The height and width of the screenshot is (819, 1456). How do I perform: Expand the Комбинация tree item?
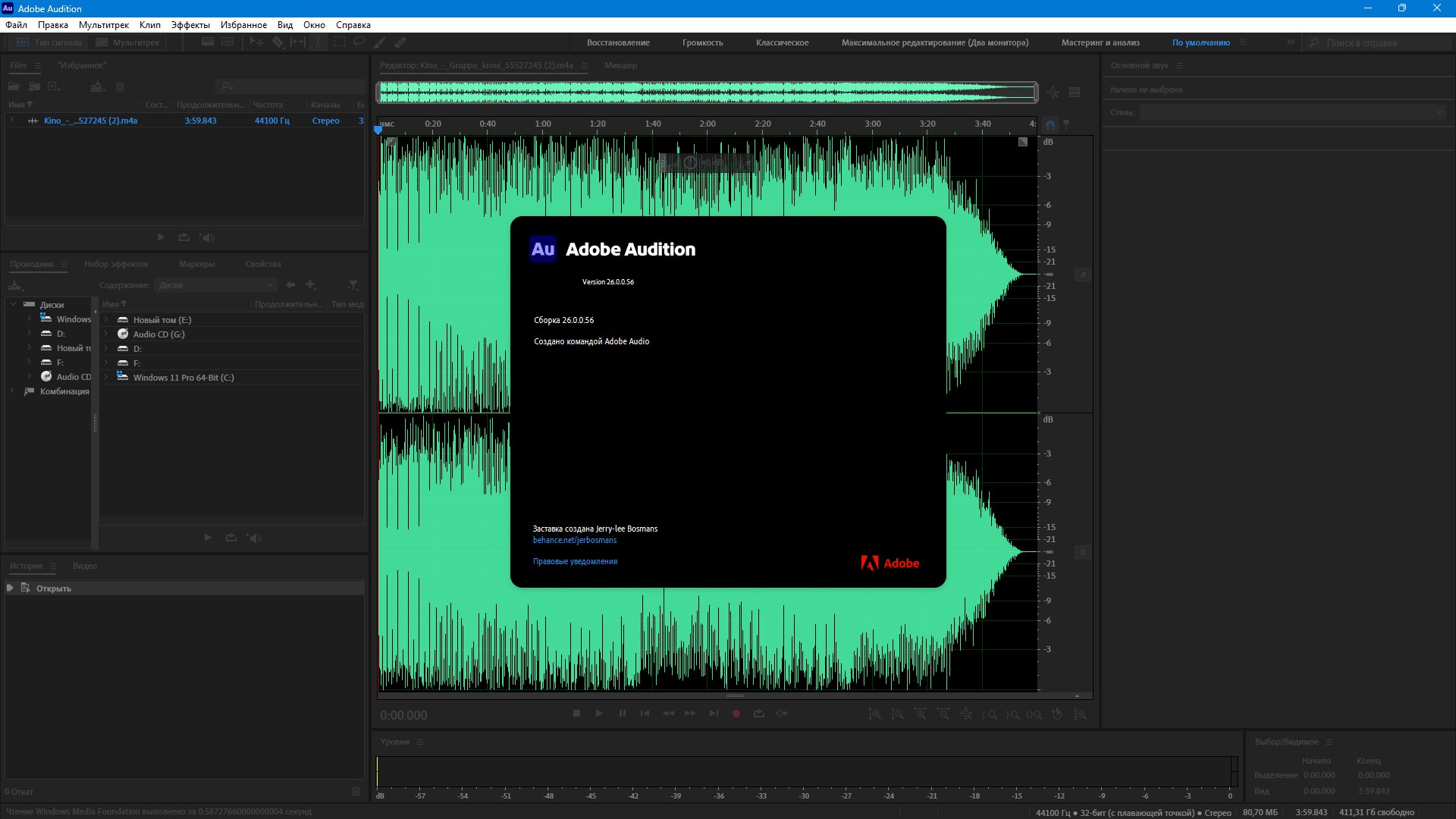coord(12,391)
